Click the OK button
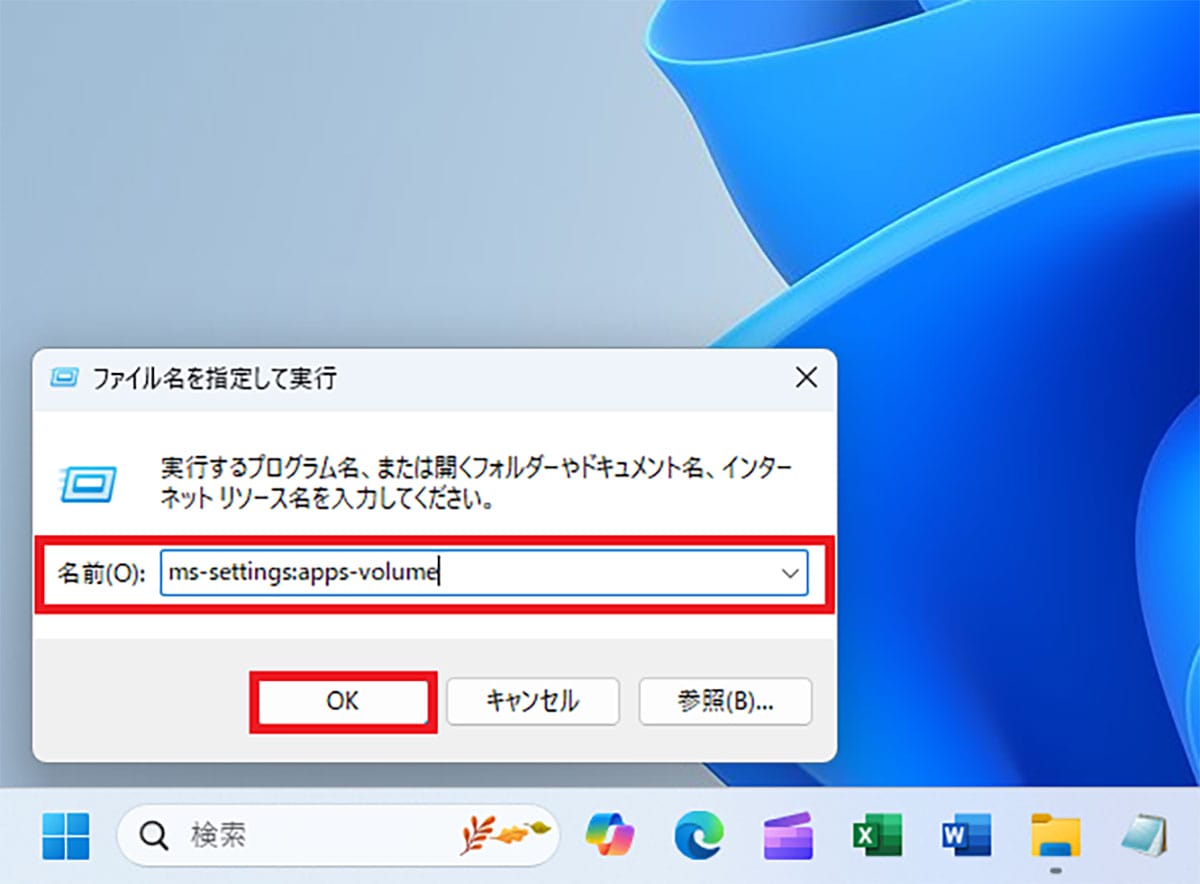This screenshot has height=884, width=1200. (x=344, y=701)
